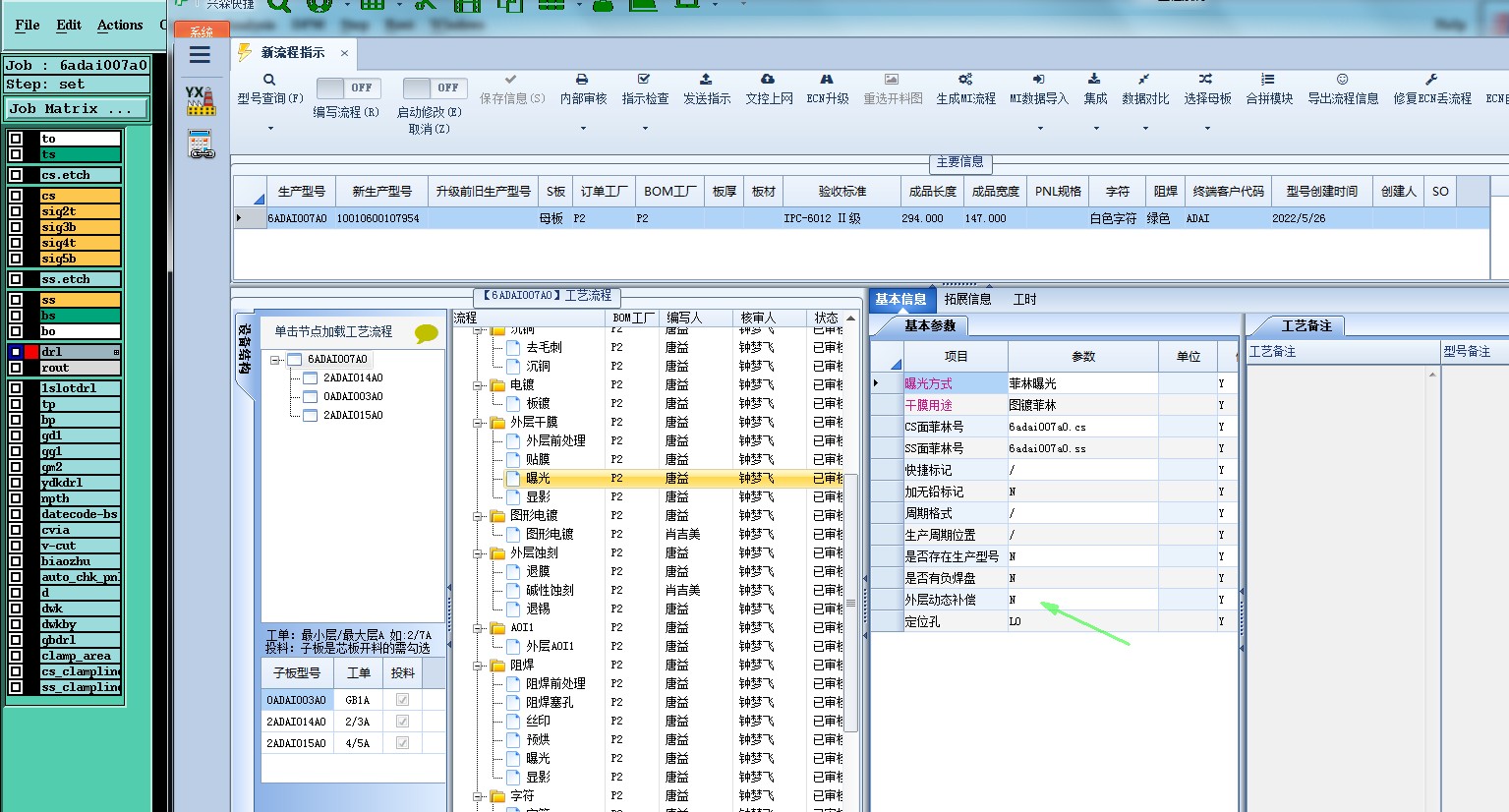
Task: Check the box for layer to
Action: coord(16,139)
